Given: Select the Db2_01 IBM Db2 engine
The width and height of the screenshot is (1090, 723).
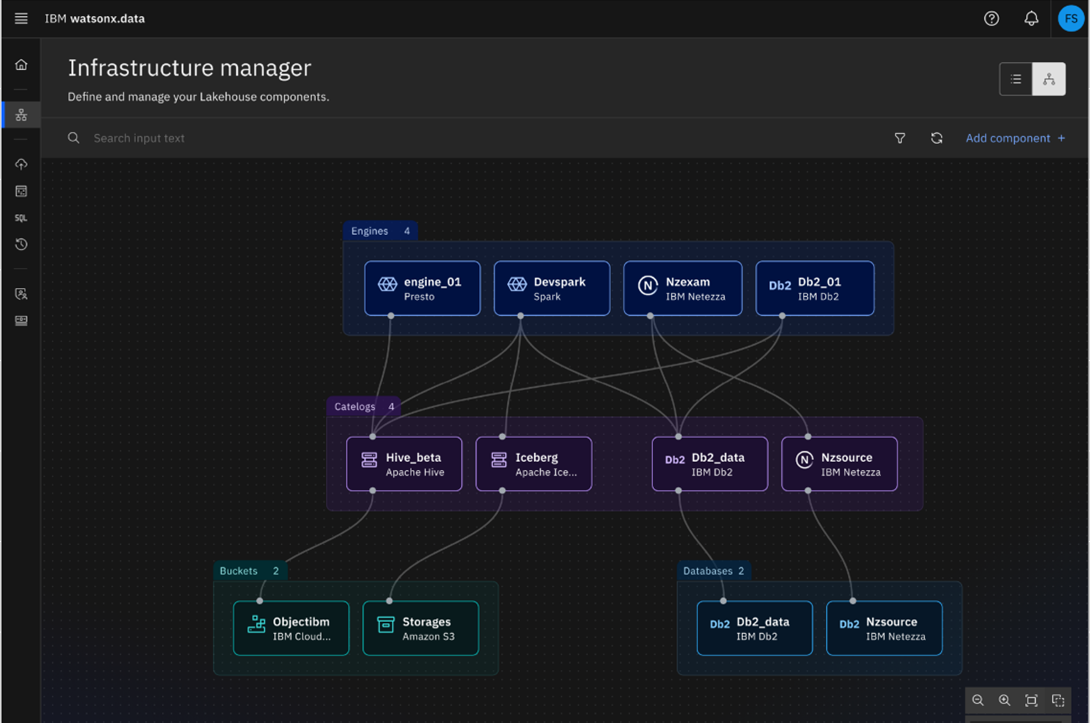Looking at the screenshot, I should [815, 289].
